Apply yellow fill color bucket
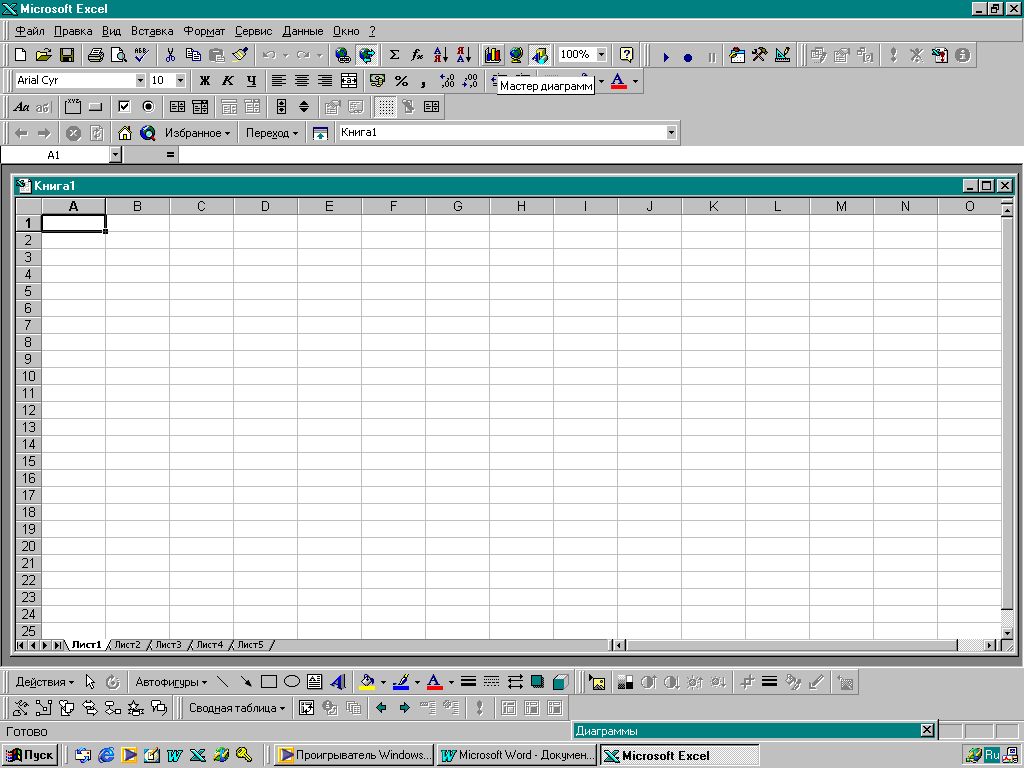Screen dimensions: 1024x768 [367, 682]
